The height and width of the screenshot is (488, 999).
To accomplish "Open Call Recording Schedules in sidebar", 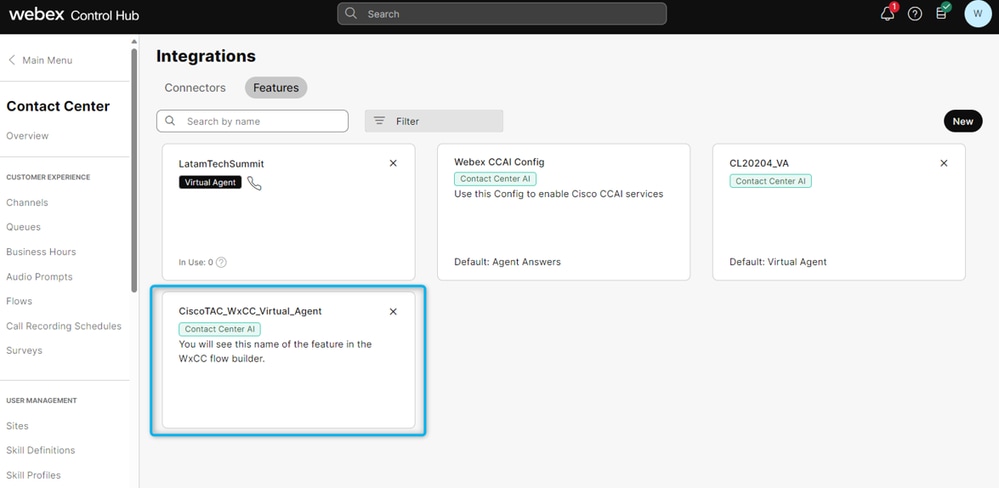I will (64, 326).
